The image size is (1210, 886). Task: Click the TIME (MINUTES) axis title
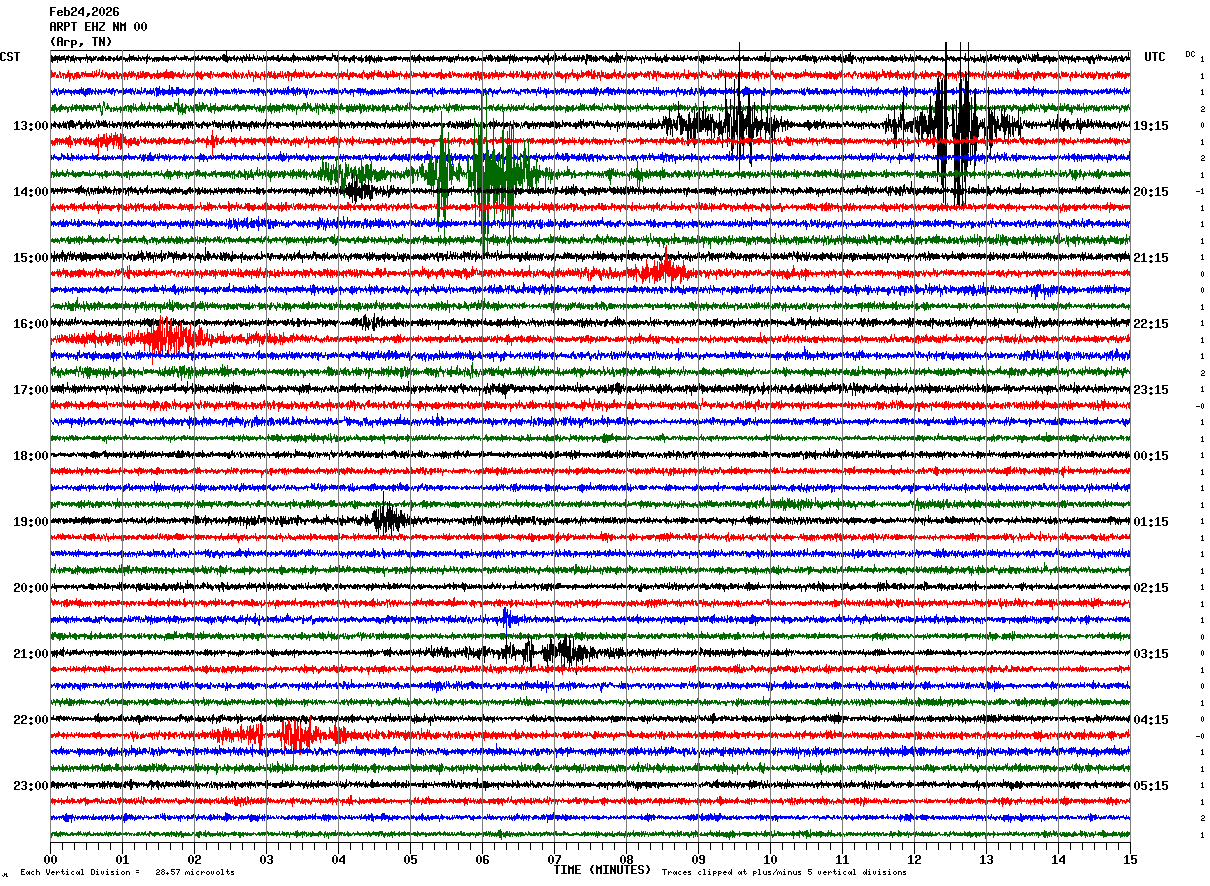pyautogui.click(x=602, y=870)
